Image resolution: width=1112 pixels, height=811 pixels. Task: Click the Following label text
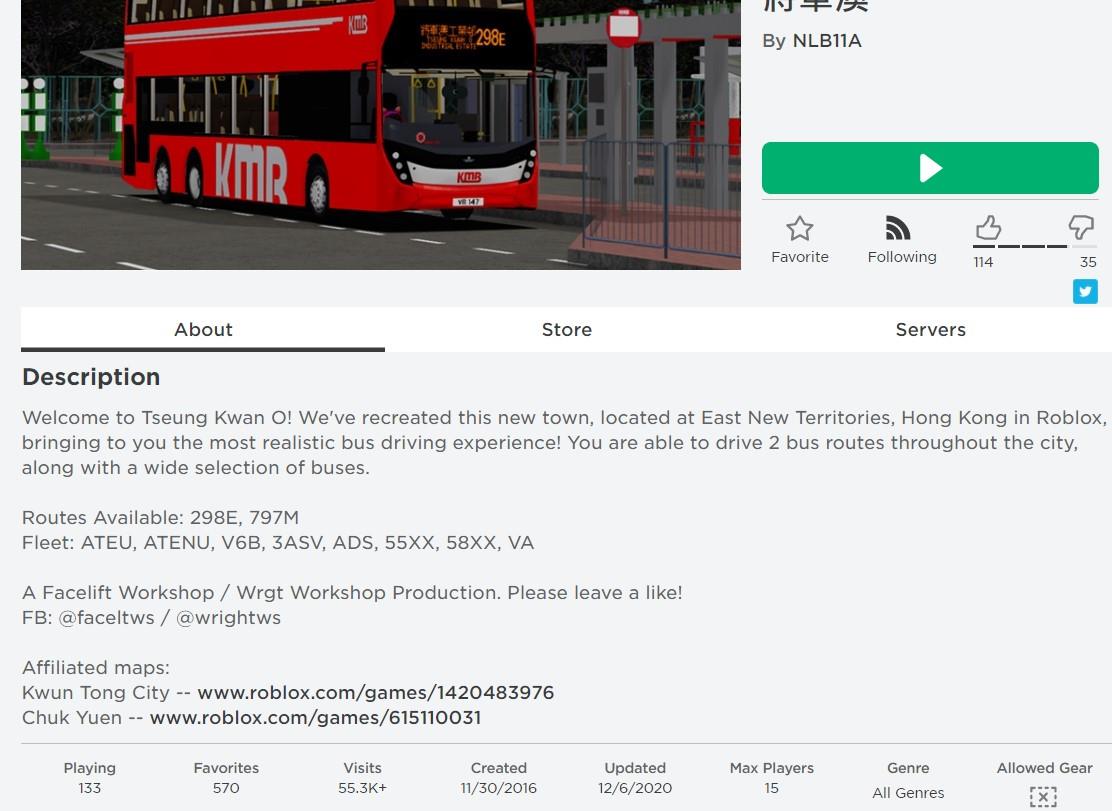[902, 257]
